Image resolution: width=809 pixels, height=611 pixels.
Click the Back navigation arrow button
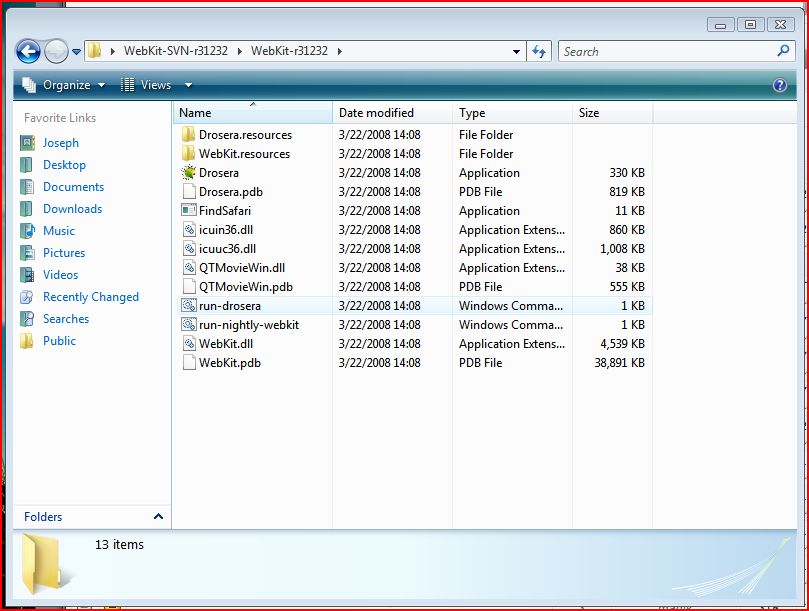[28, 52]
